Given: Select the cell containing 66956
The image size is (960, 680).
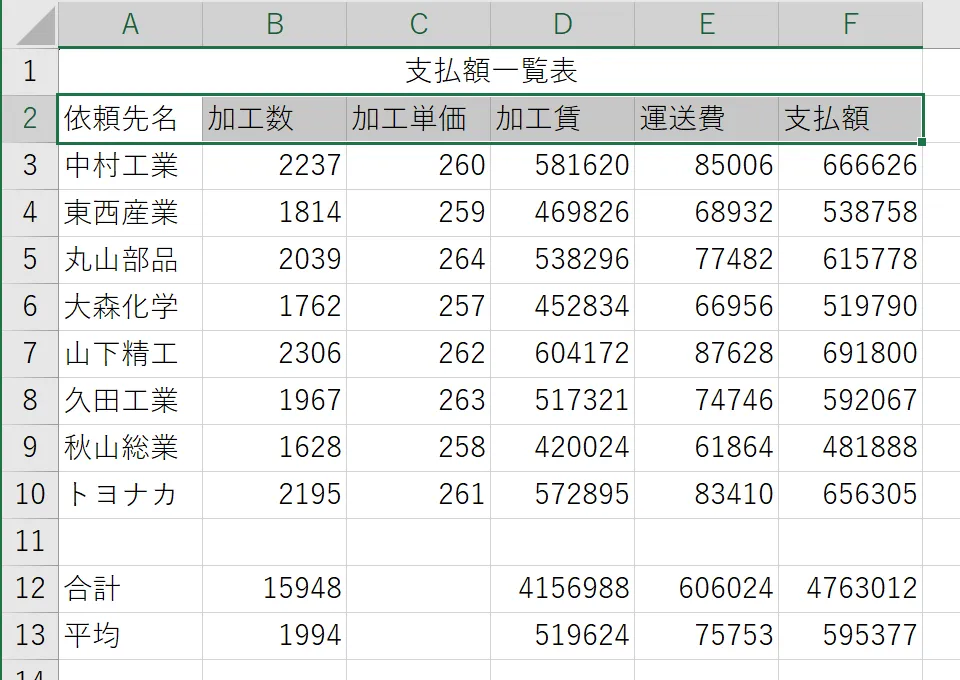Looking at the screenshot, I should coord(707,306).
